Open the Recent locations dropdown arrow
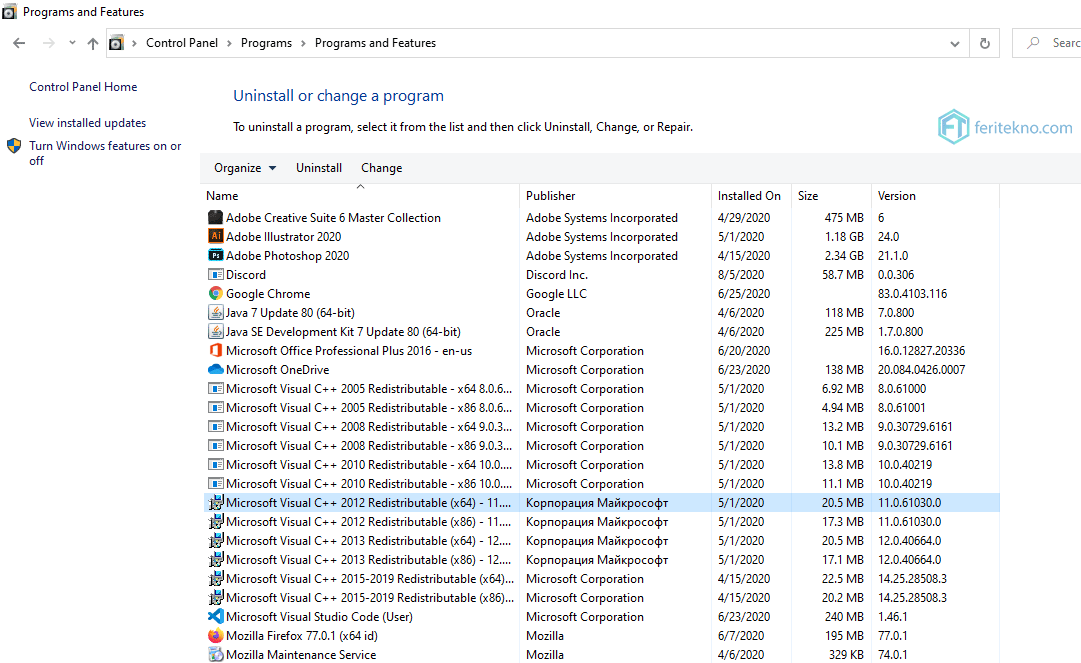The height and width of the screenshot is (663, 1081). pos(72,43)
